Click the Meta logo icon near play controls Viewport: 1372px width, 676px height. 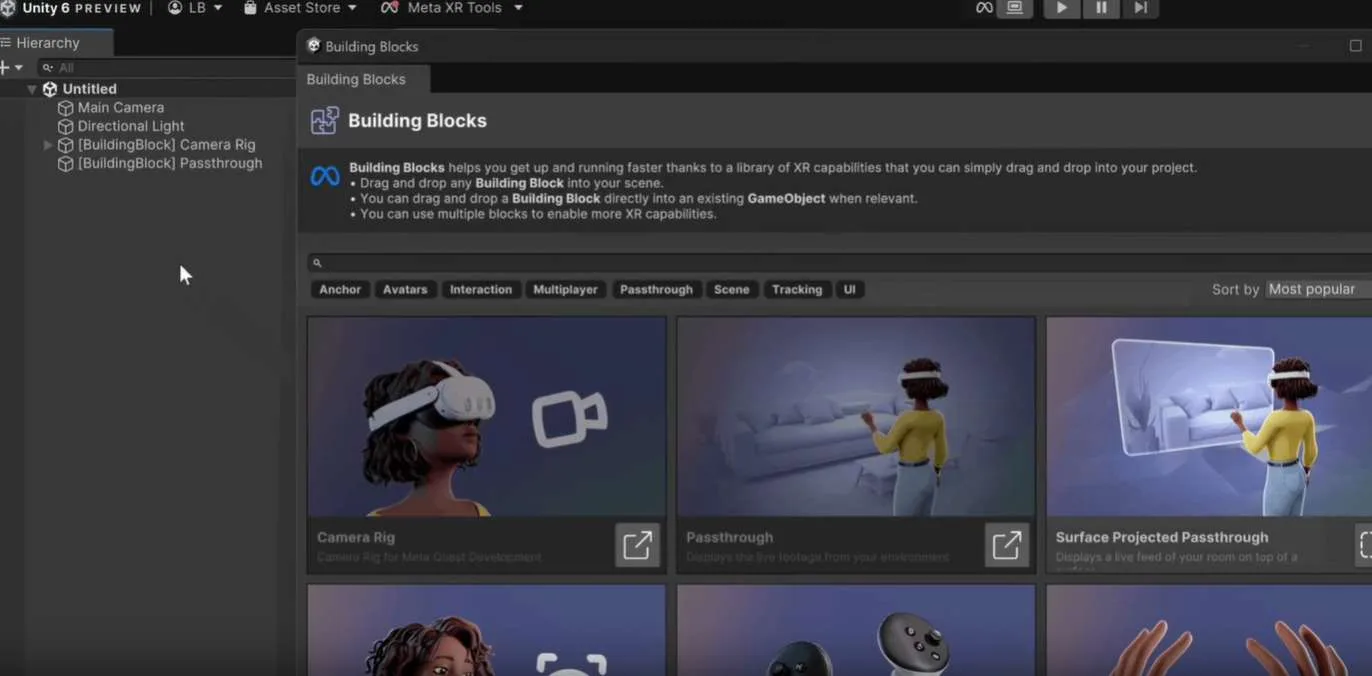point(985,8)
